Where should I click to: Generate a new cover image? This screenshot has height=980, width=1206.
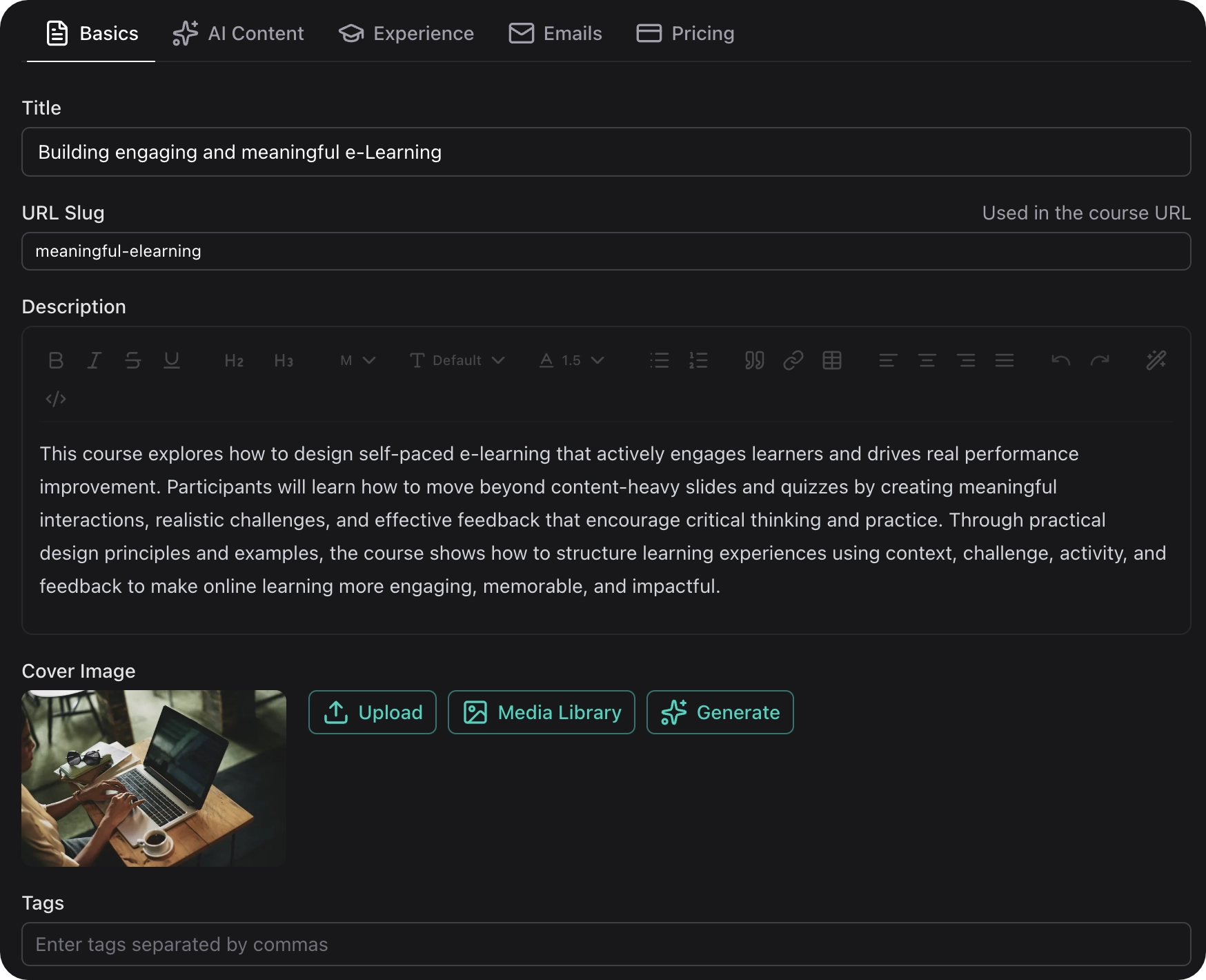coord(719,712)
